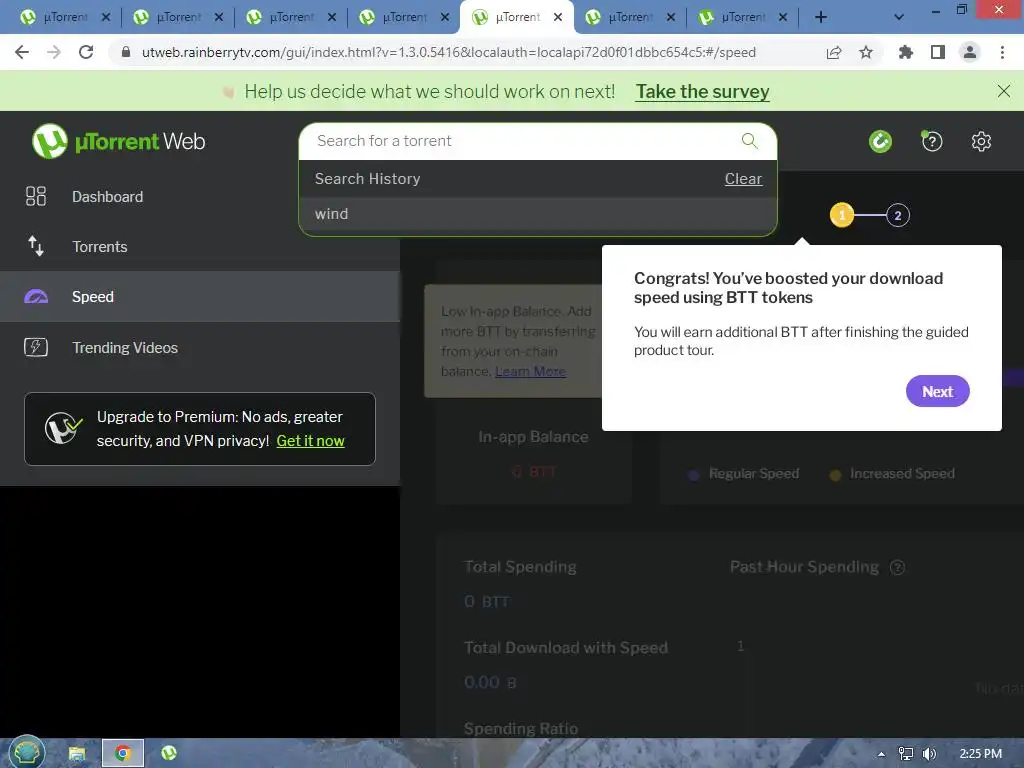View site lock information

pyautogui.click(x=126, y=52)
